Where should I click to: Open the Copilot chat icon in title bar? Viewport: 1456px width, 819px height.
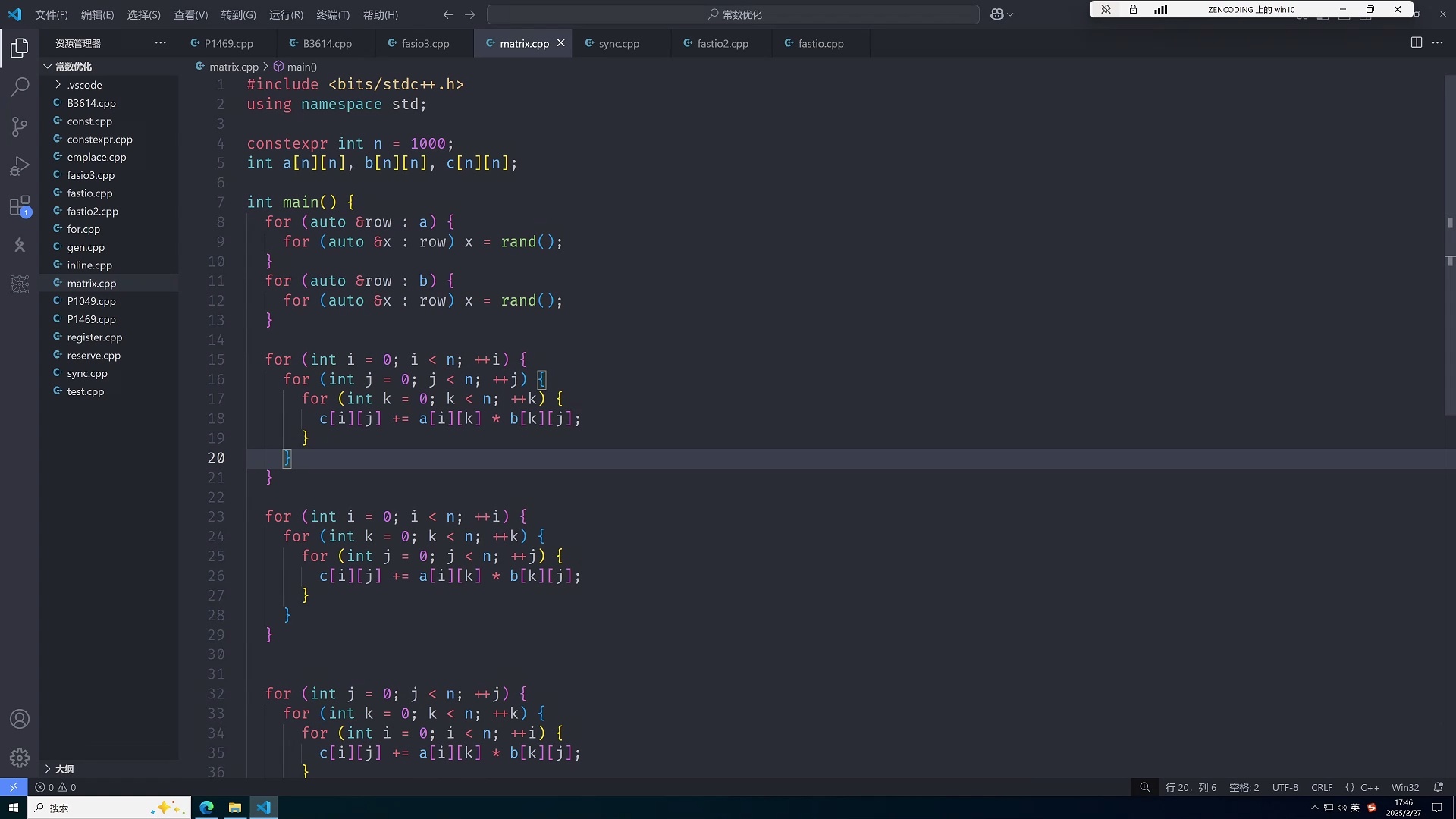click(996, 14)
